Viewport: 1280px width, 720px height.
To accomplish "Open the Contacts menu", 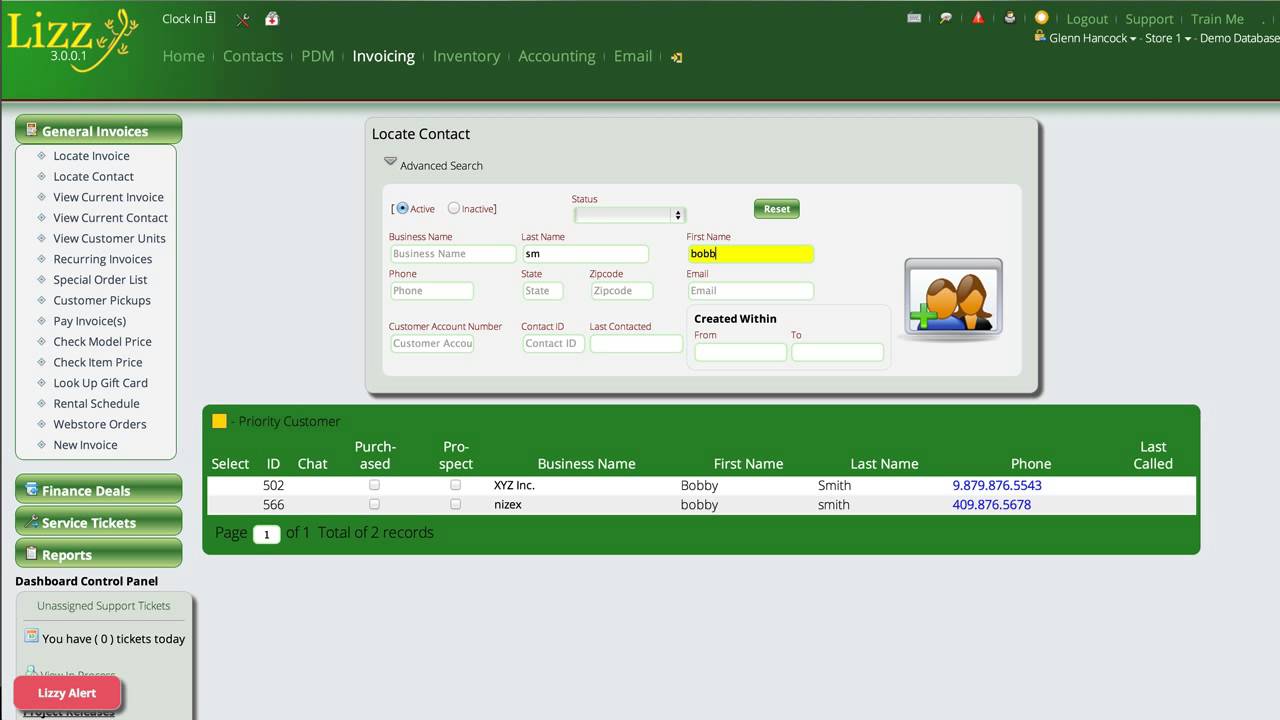I will point(253,56).
